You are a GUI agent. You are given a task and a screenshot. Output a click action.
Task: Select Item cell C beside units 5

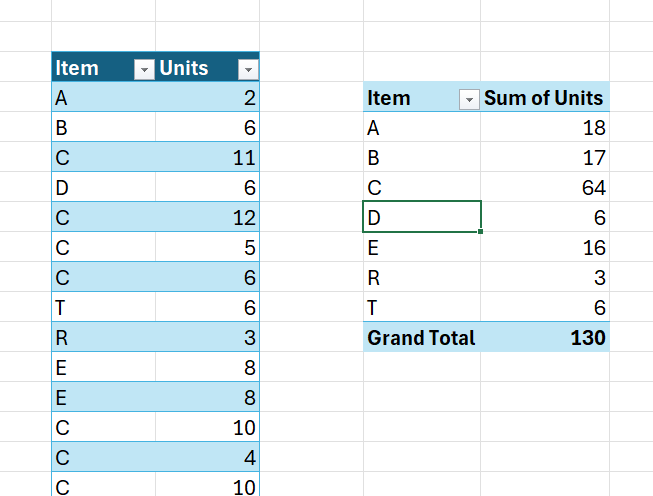point(103,247)
